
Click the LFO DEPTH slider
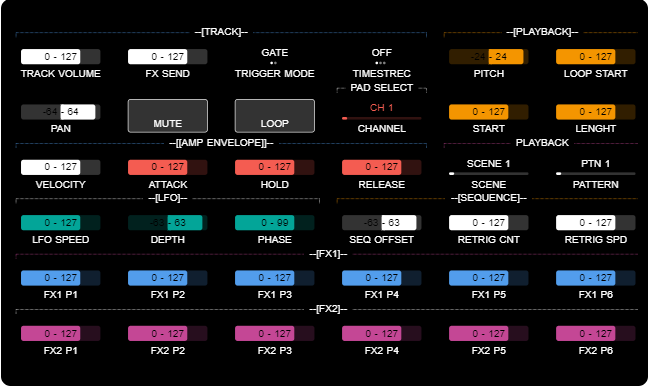click(x=167, y=222)
